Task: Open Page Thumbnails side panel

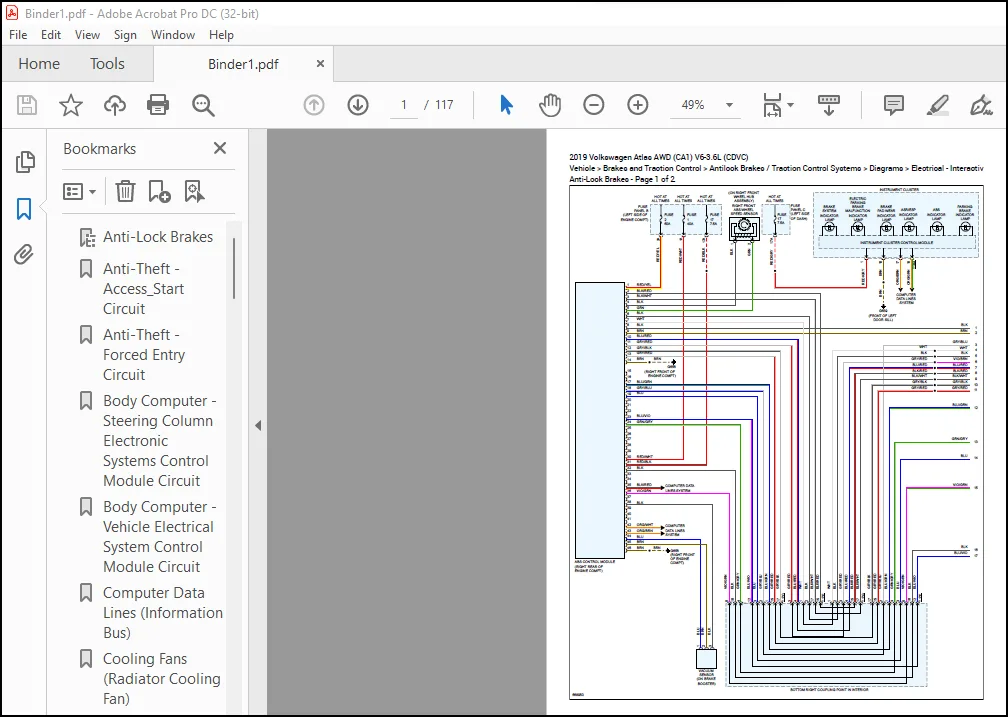Action: [x=24, y=162]
